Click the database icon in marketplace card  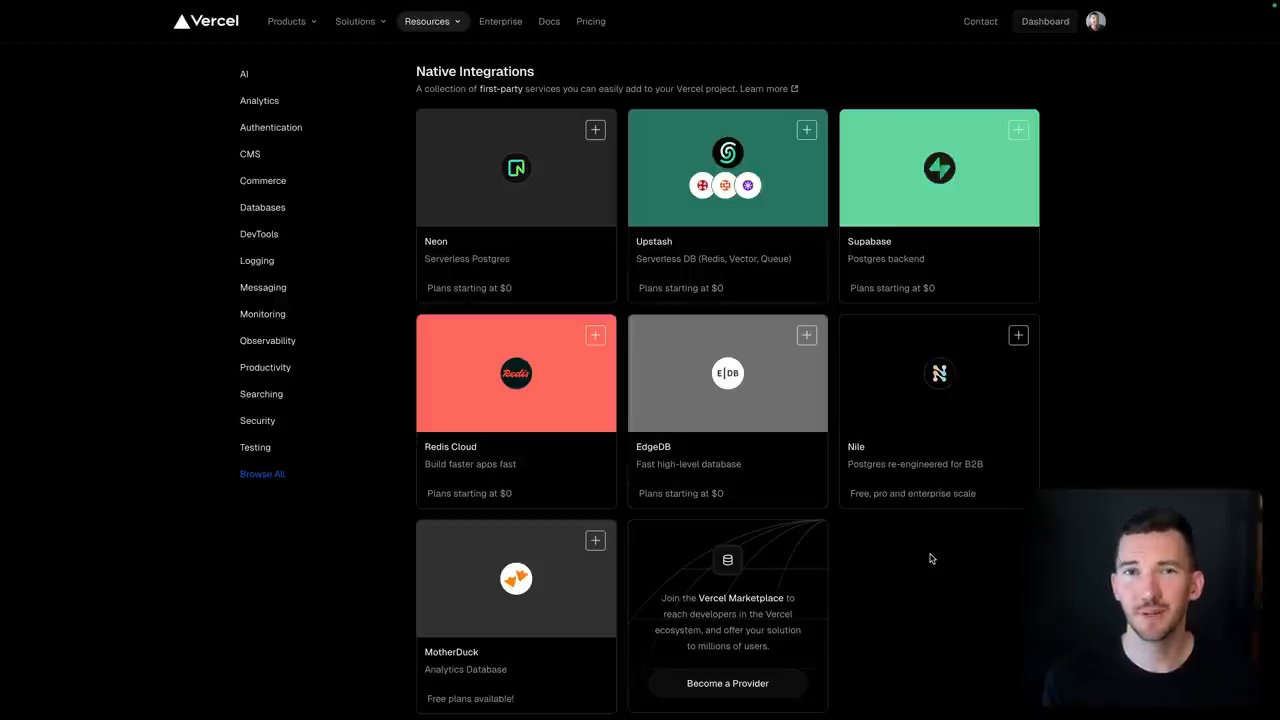tap(728, 560)
